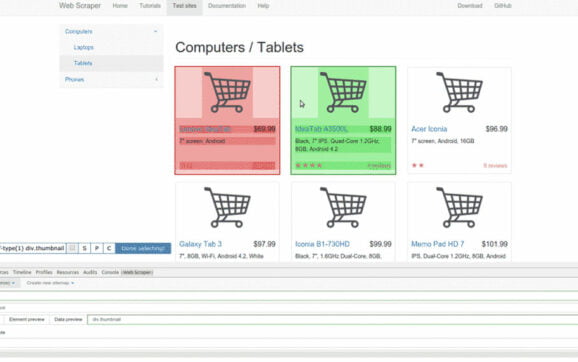This screenshot has width=578, height=362.
Task: Open the Create new sitemap dropdown
Action: (50, 283)
